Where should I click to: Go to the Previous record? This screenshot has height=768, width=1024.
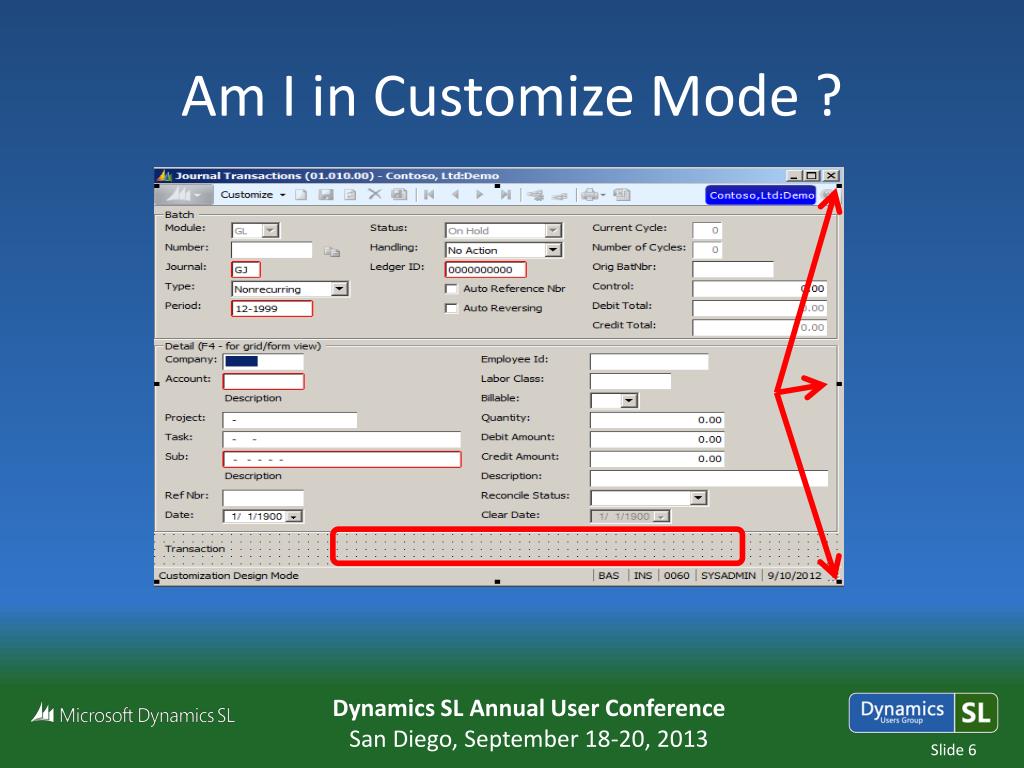pyautogui.click(x=455, y=195)
